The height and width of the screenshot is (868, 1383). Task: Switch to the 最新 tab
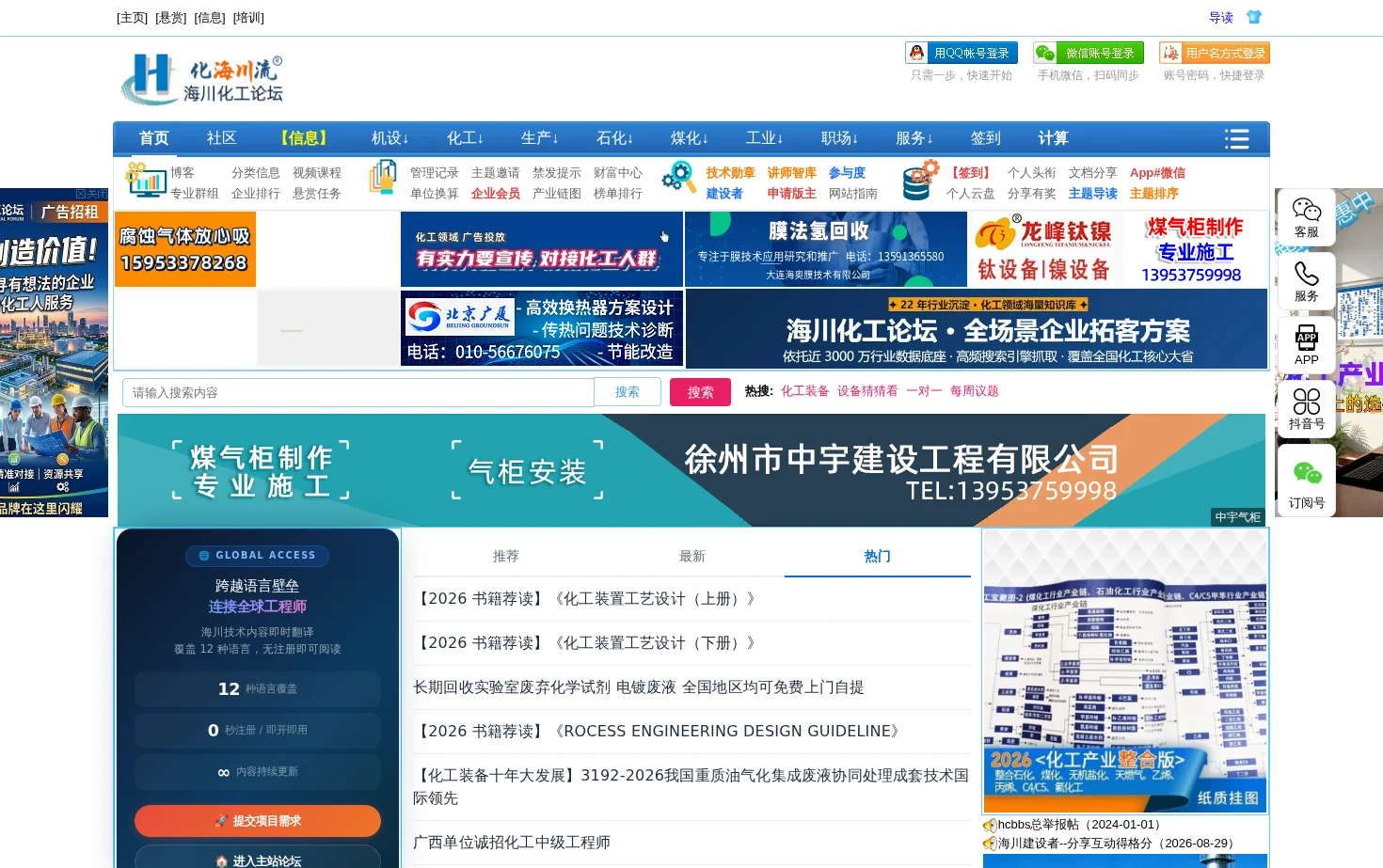tap(692, 557)
